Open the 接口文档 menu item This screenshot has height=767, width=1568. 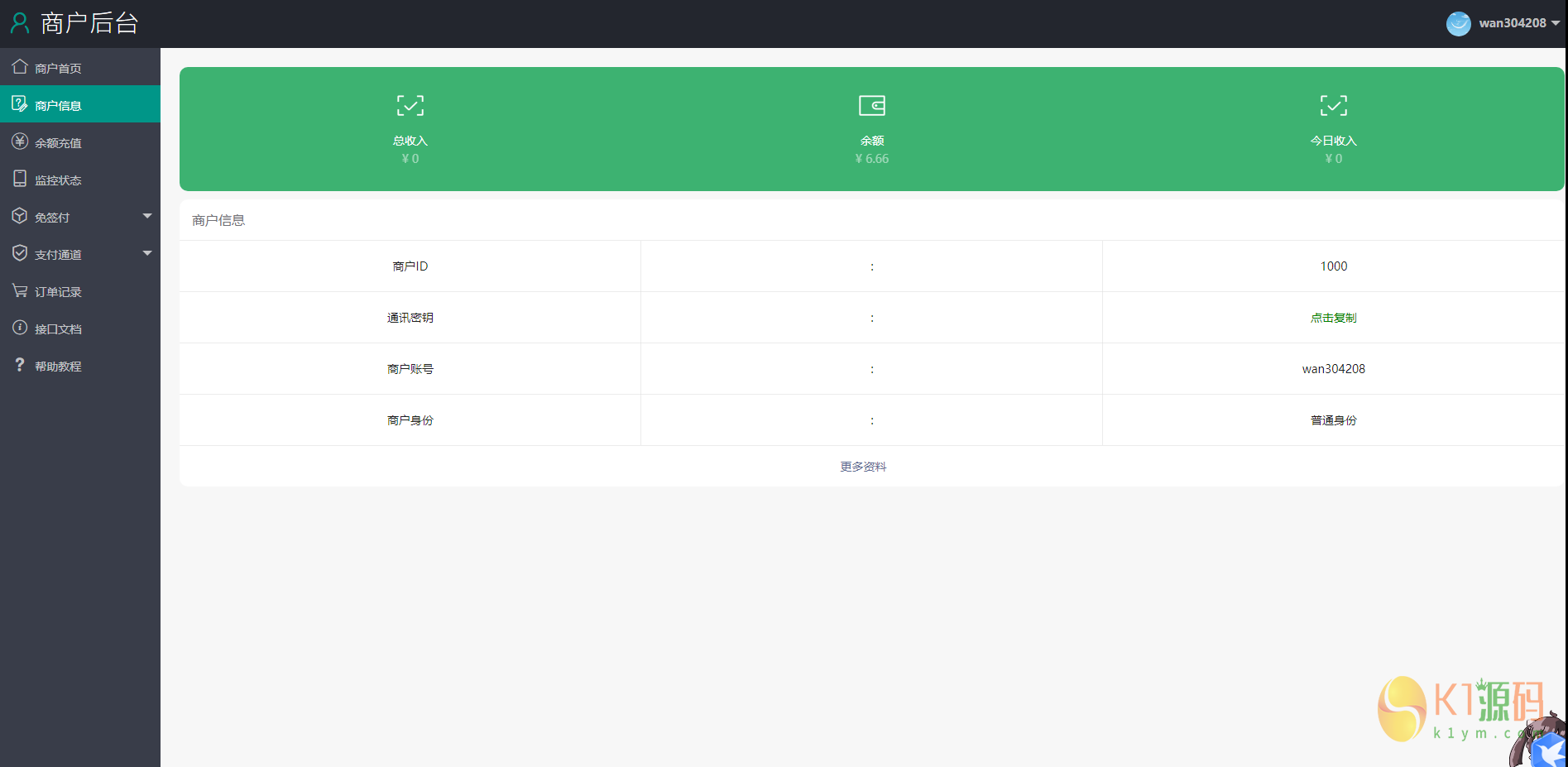[x=80, y=328]
